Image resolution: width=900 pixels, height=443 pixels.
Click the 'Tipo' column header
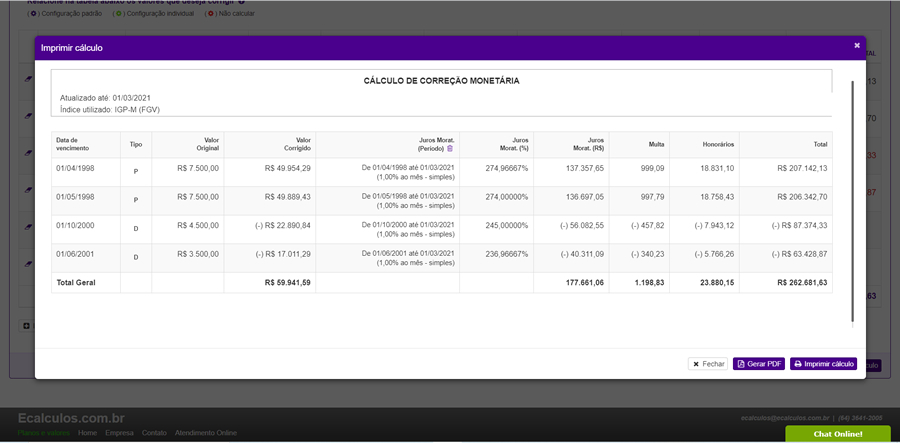coord(135,145)
